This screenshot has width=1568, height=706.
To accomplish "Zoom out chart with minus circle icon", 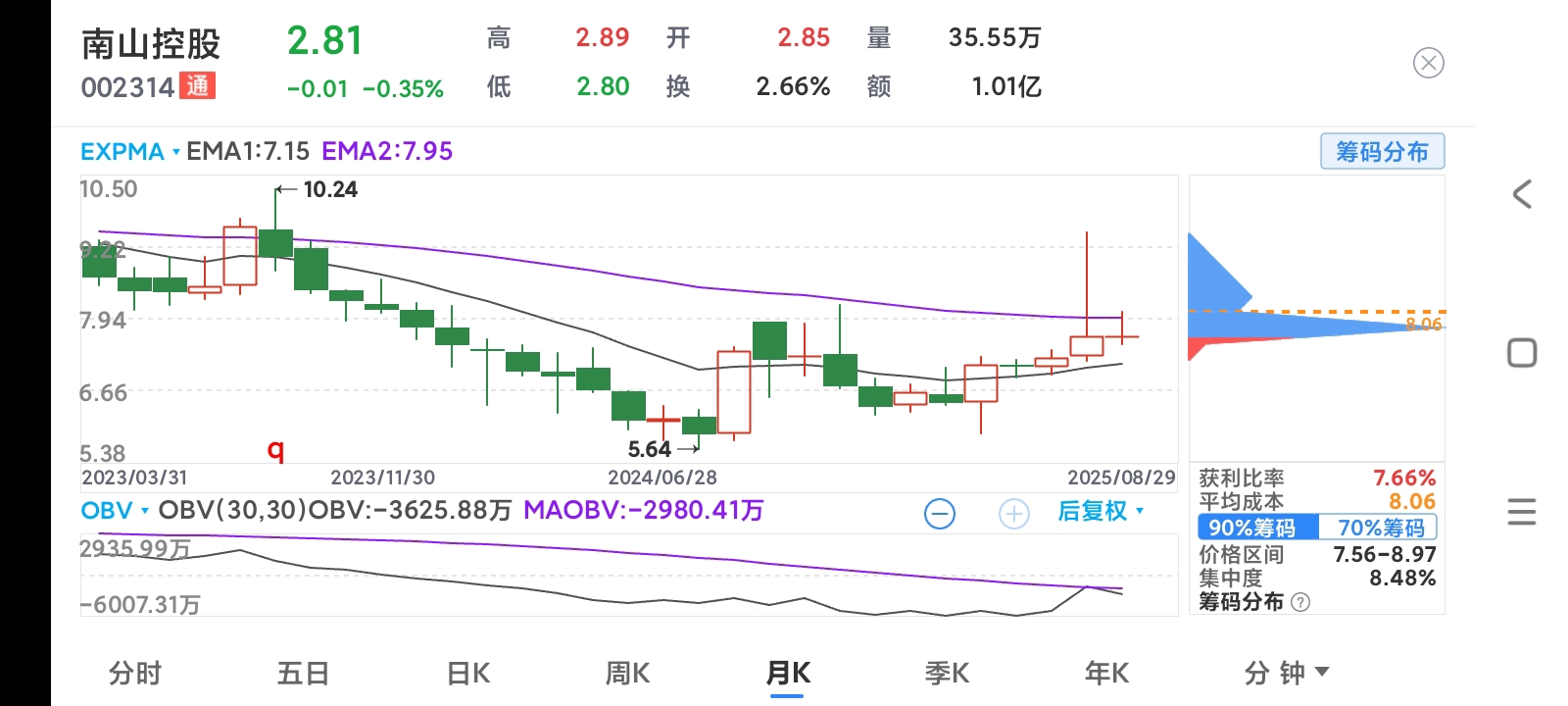I will pyautogui.click(x=940, y=513).
